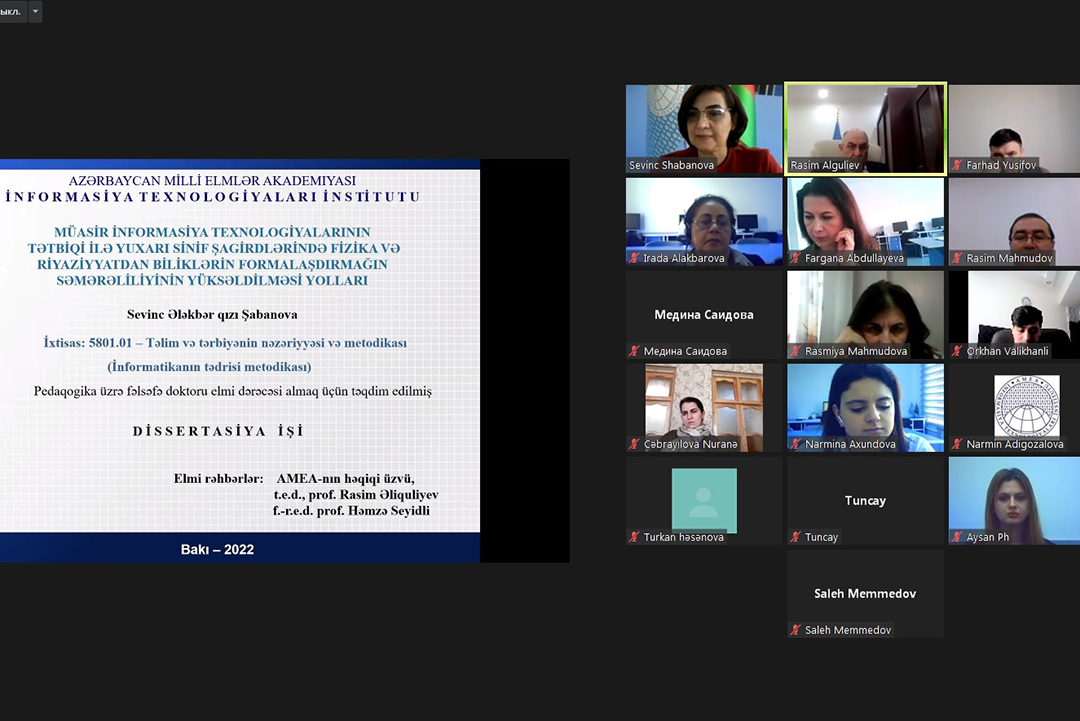The width and height of the screenshot is (1080, 721).
Task: Click muted mic icon next to Irada Alakbarova
Action: [634, 258]
